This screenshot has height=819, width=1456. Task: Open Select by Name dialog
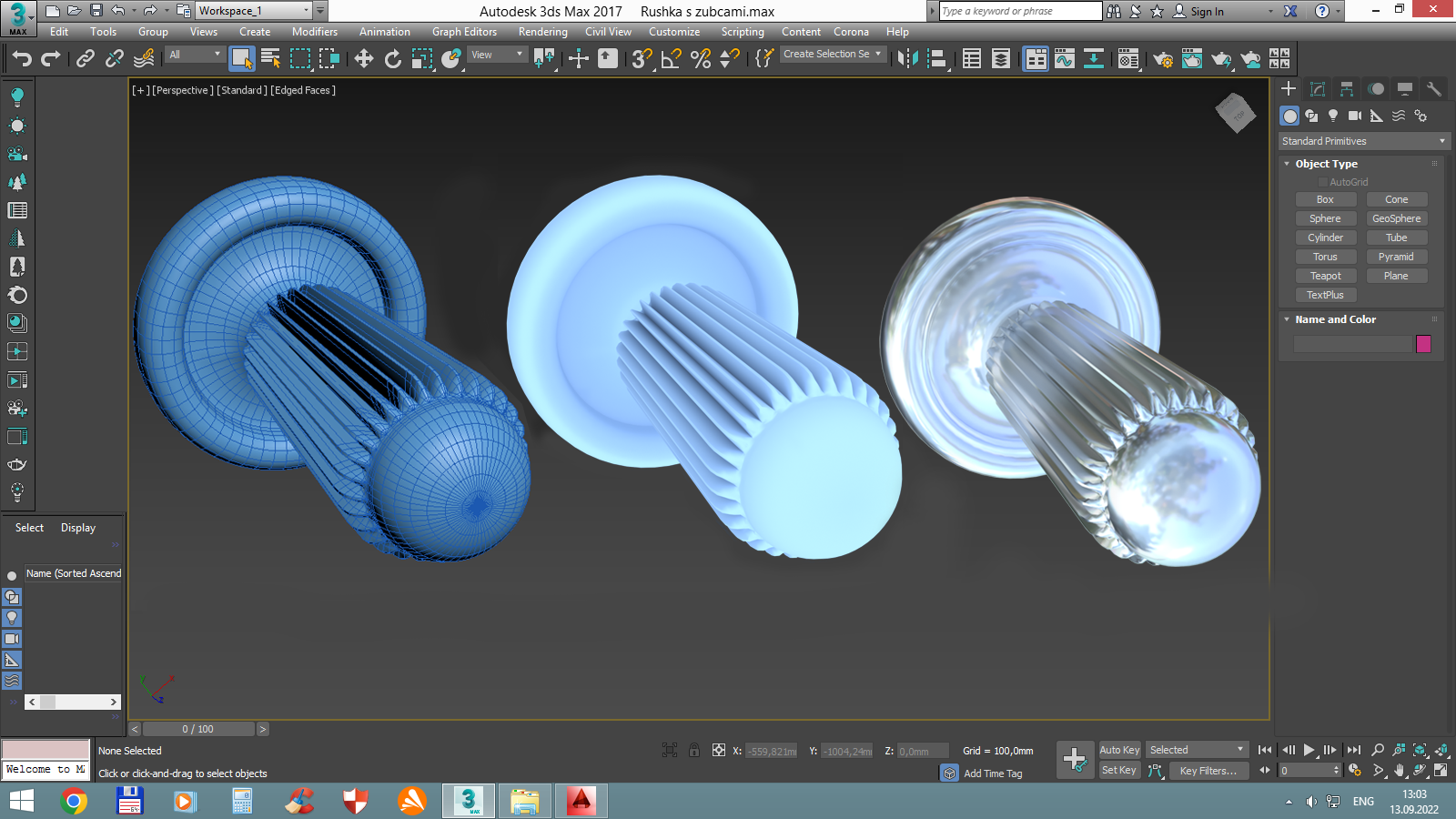(x=270, y=59)
